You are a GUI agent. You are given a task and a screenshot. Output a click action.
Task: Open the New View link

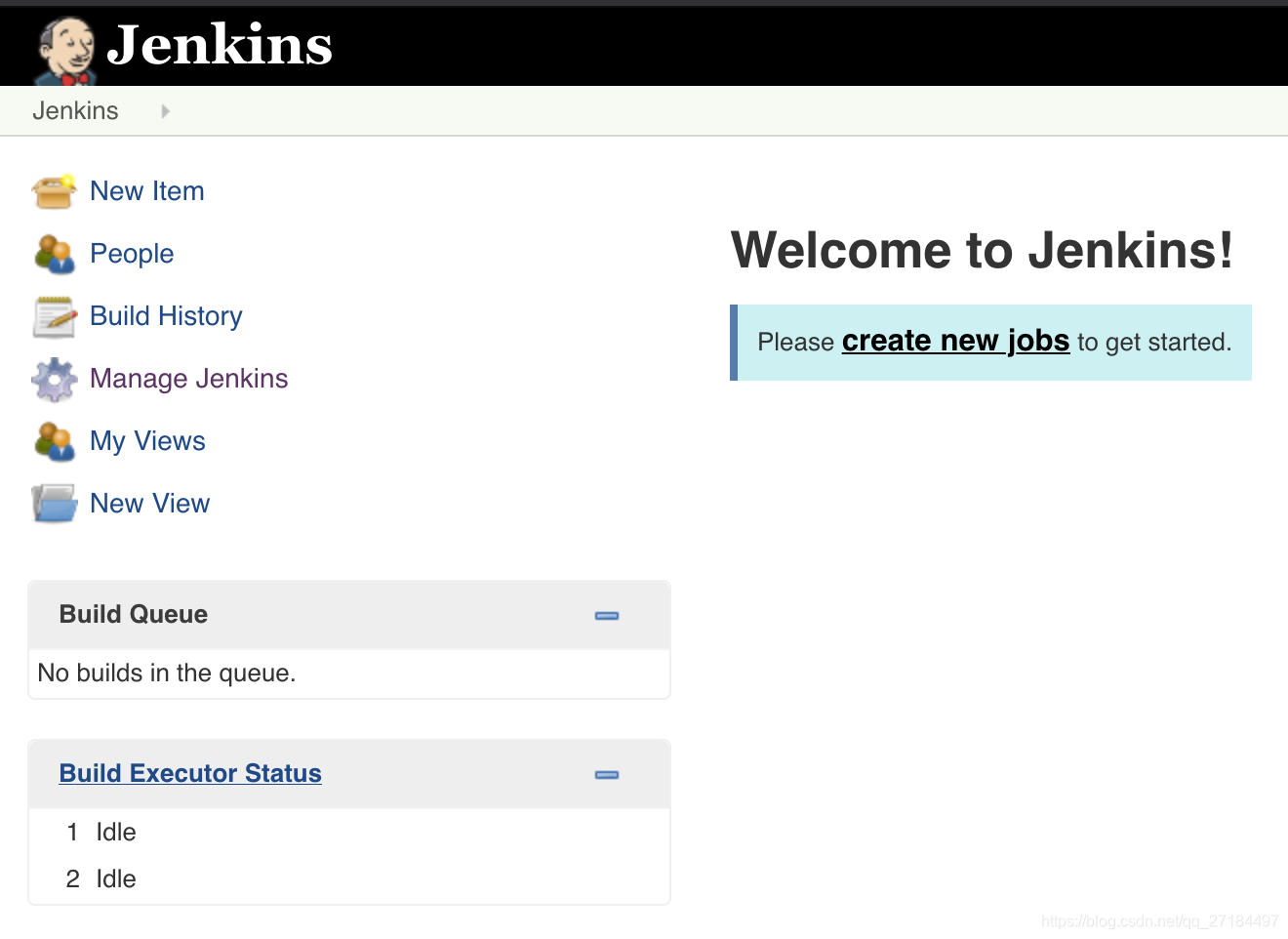click(x=150, y=504)
